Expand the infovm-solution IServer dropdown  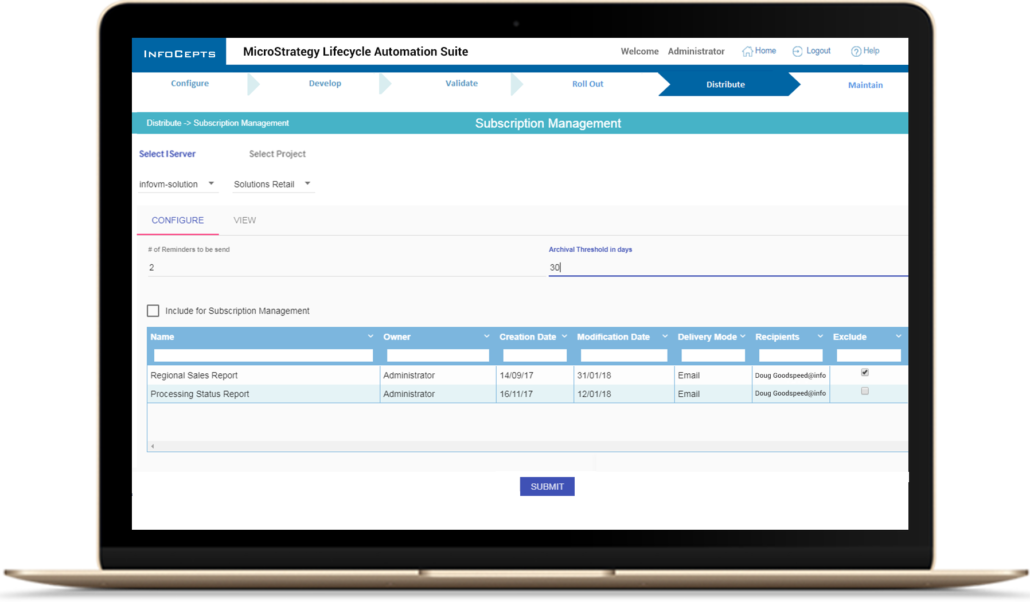pyautogui.click(x=211, y=184)
